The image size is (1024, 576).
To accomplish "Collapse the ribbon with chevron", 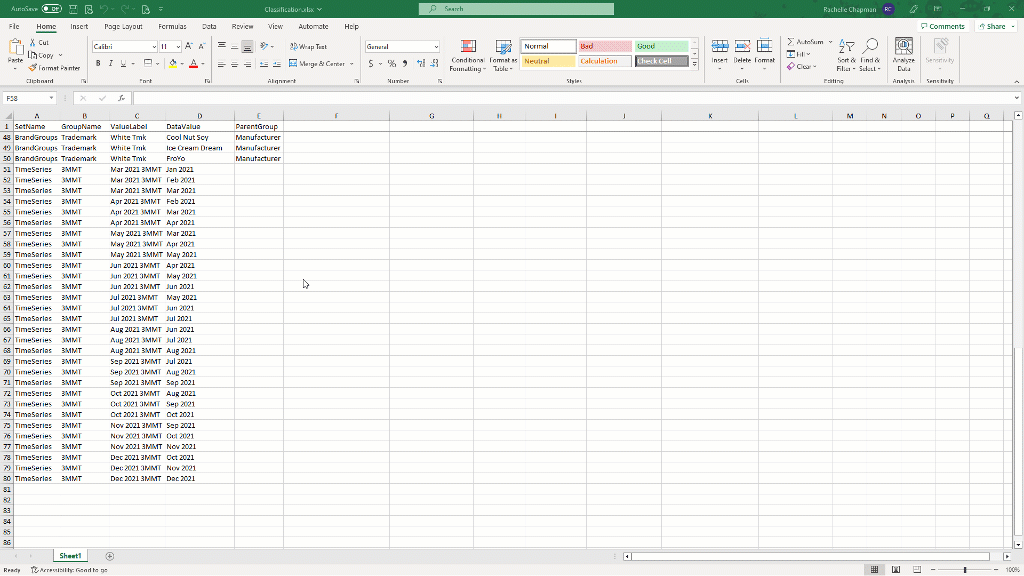I will (1016, 82).
